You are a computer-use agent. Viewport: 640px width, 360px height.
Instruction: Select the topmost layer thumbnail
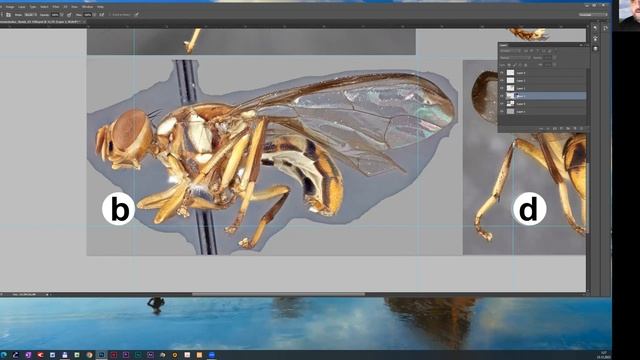point(510,73)
